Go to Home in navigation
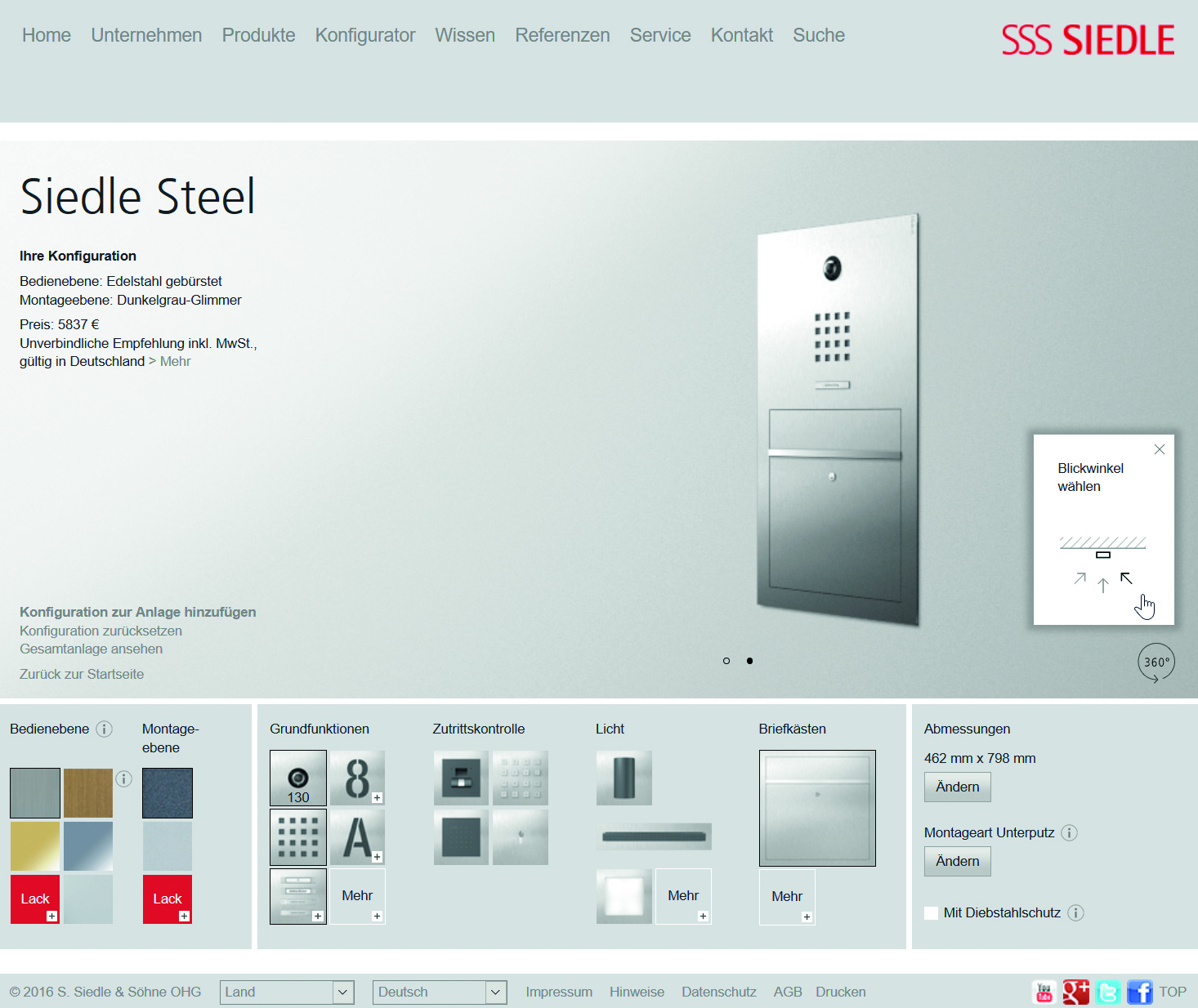 coord(47,35)
